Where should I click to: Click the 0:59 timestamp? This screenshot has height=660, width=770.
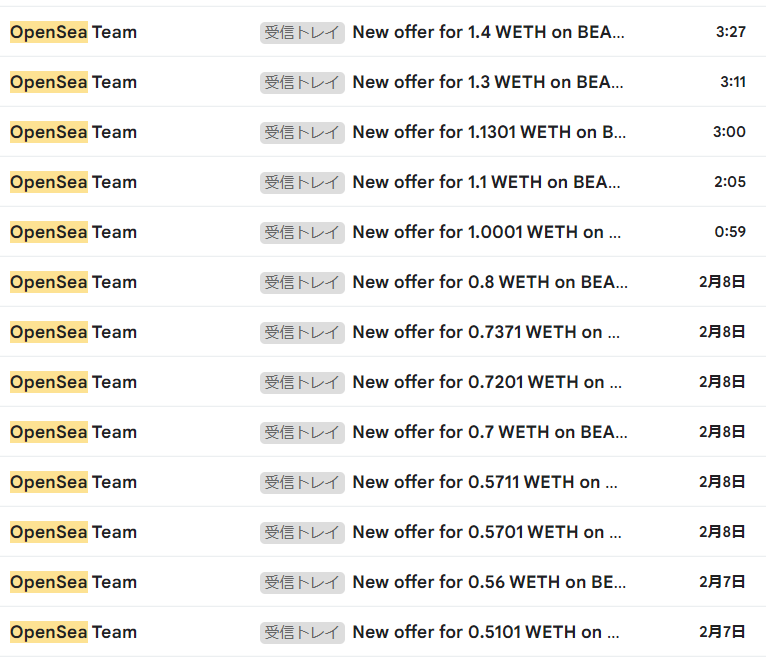click(x=730, y=232)
